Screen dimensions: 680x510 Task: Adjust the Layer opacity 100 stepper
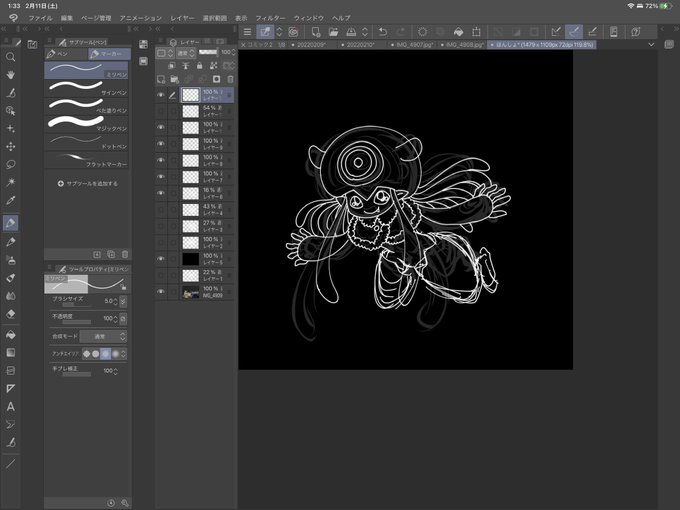pos(234,52)
